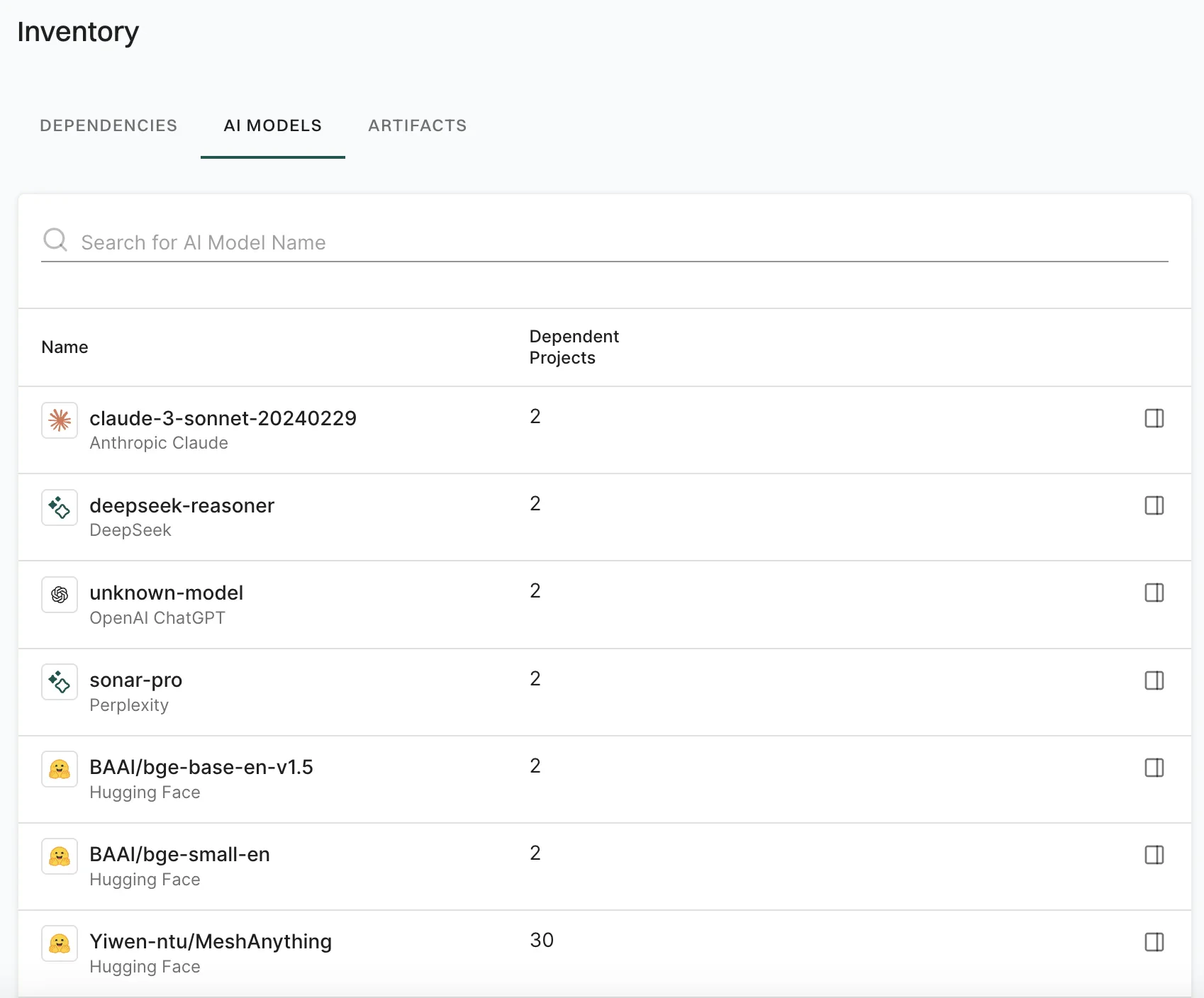Open the deepseek-reasoner model entry
The image size is (1204, 998).
point(182,505)
